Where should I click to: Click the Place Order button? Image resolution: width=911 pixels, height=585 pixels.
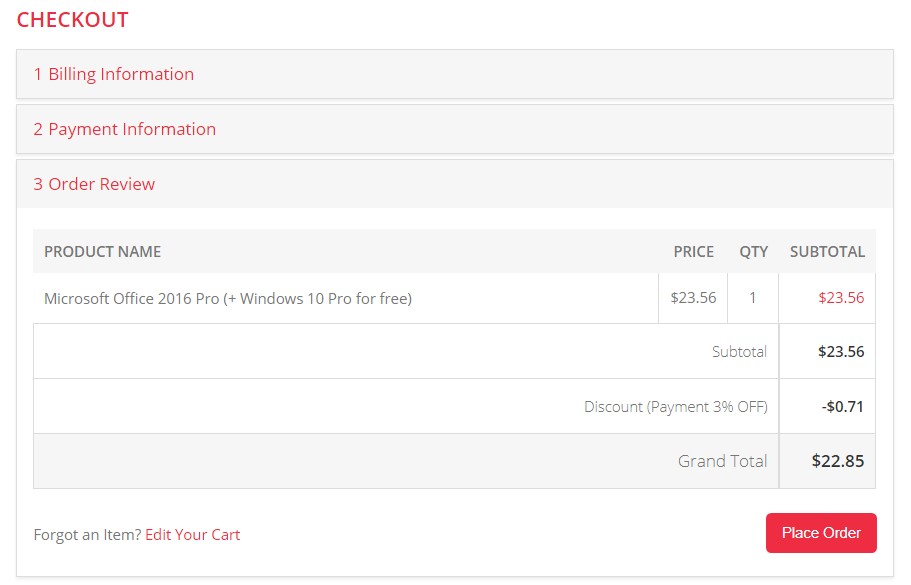tap(821, 533)
